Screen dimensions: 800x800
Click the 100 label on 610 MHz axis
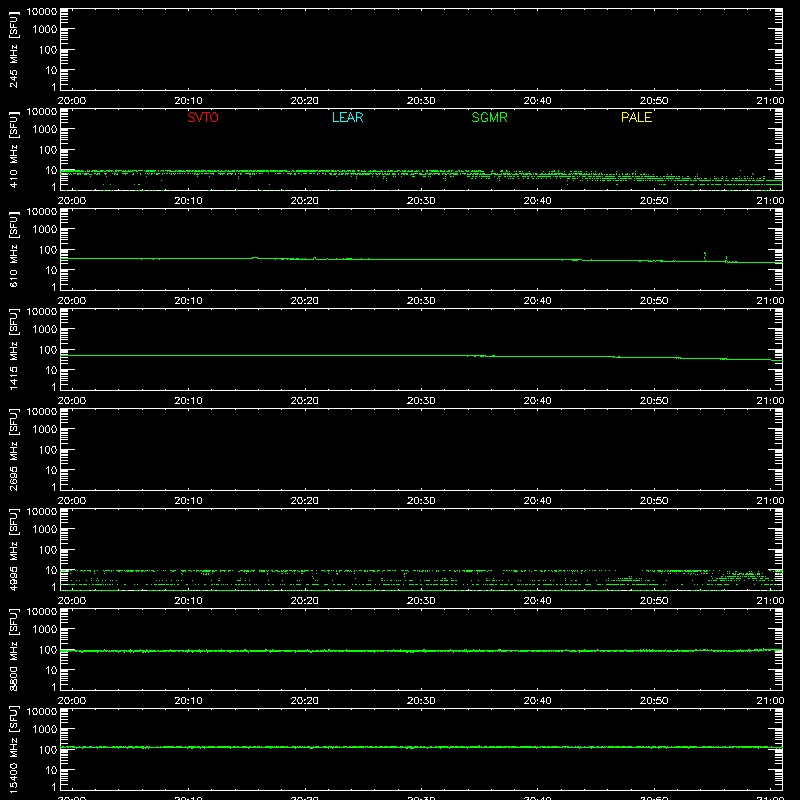click(48, 250)
